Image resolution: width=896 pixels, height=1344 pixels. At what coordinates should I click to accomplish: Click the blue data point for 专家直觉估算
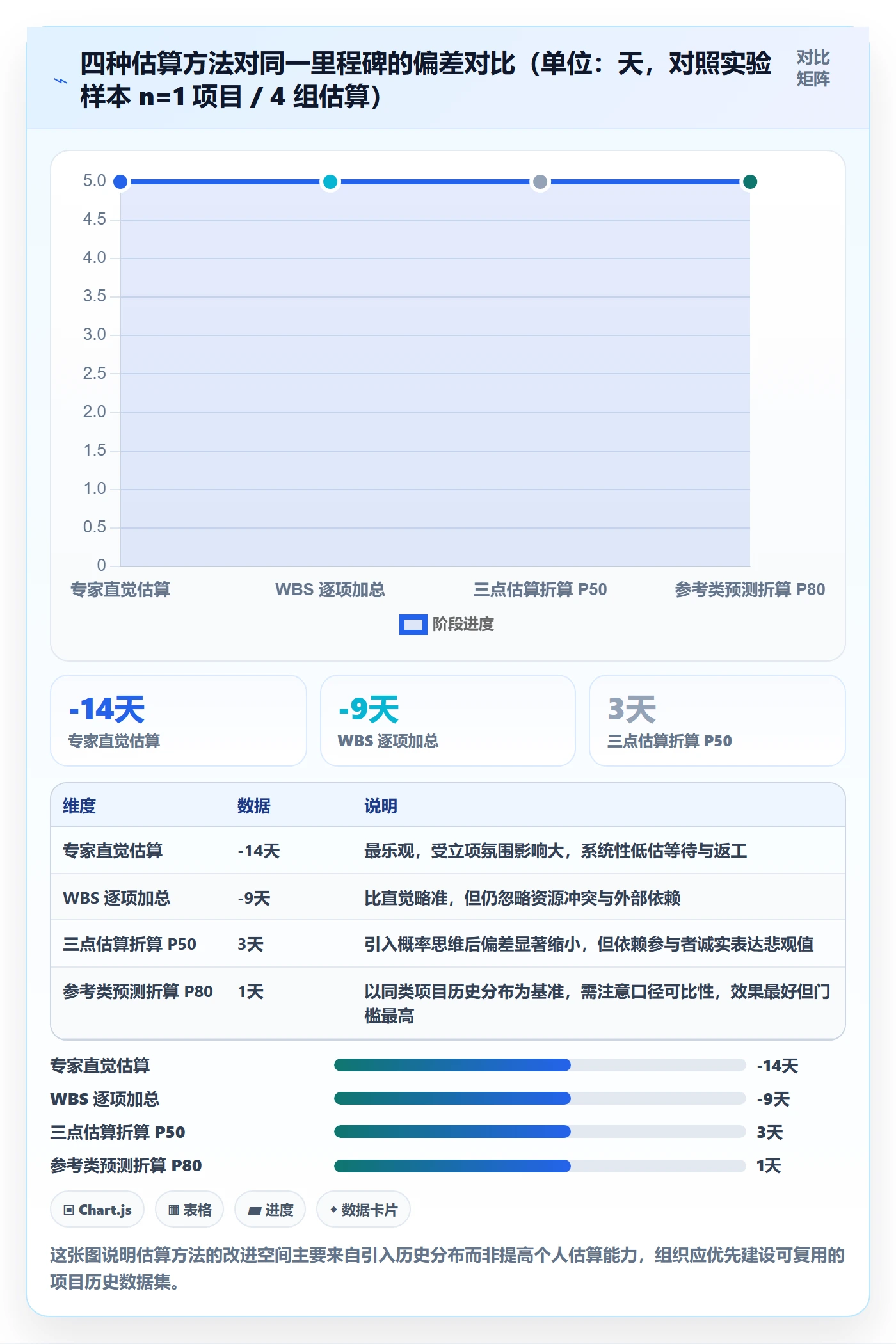pos(120,182)
